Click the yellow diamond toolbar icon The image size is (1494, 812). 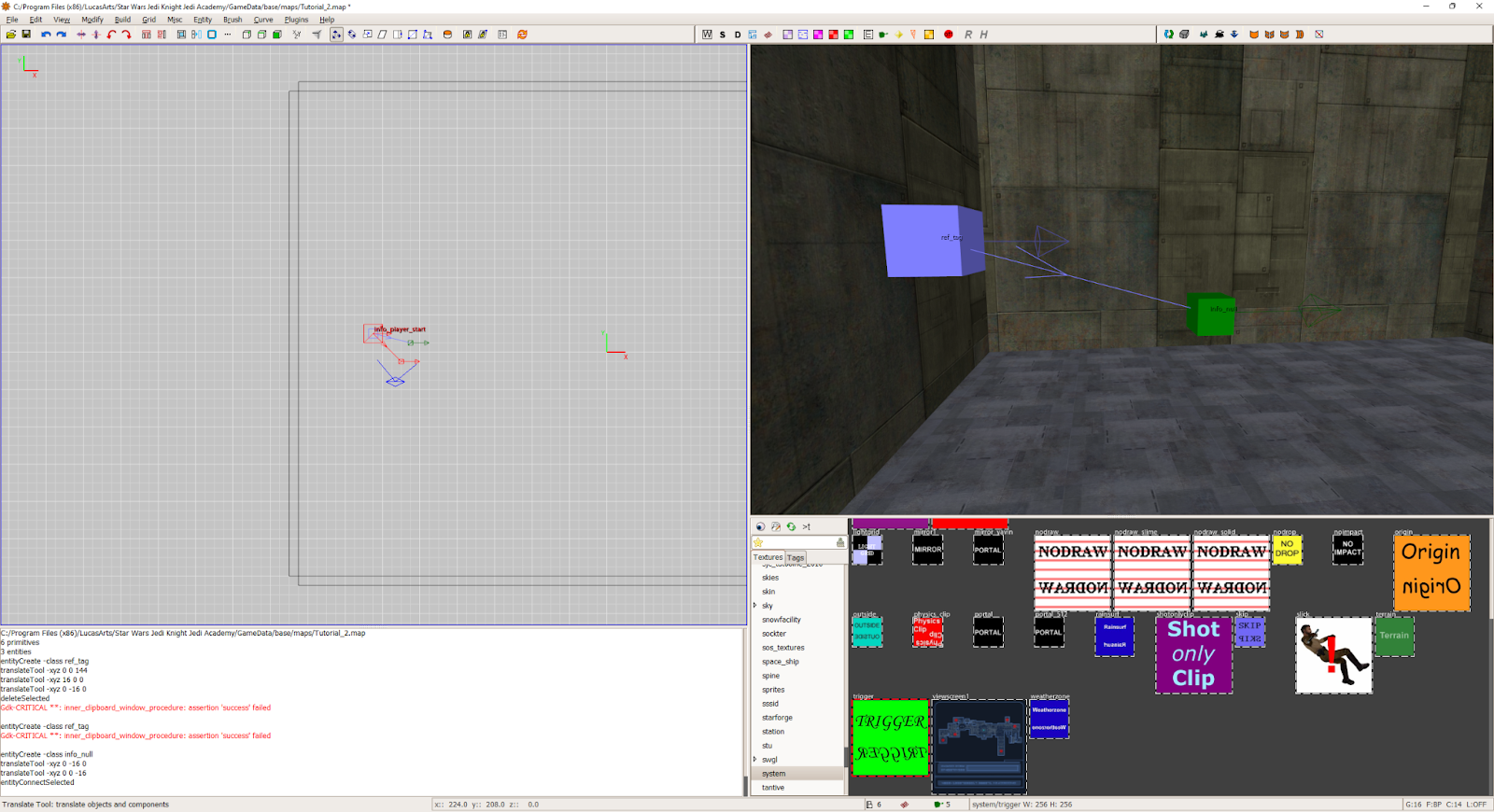click(x=899, y=35)
